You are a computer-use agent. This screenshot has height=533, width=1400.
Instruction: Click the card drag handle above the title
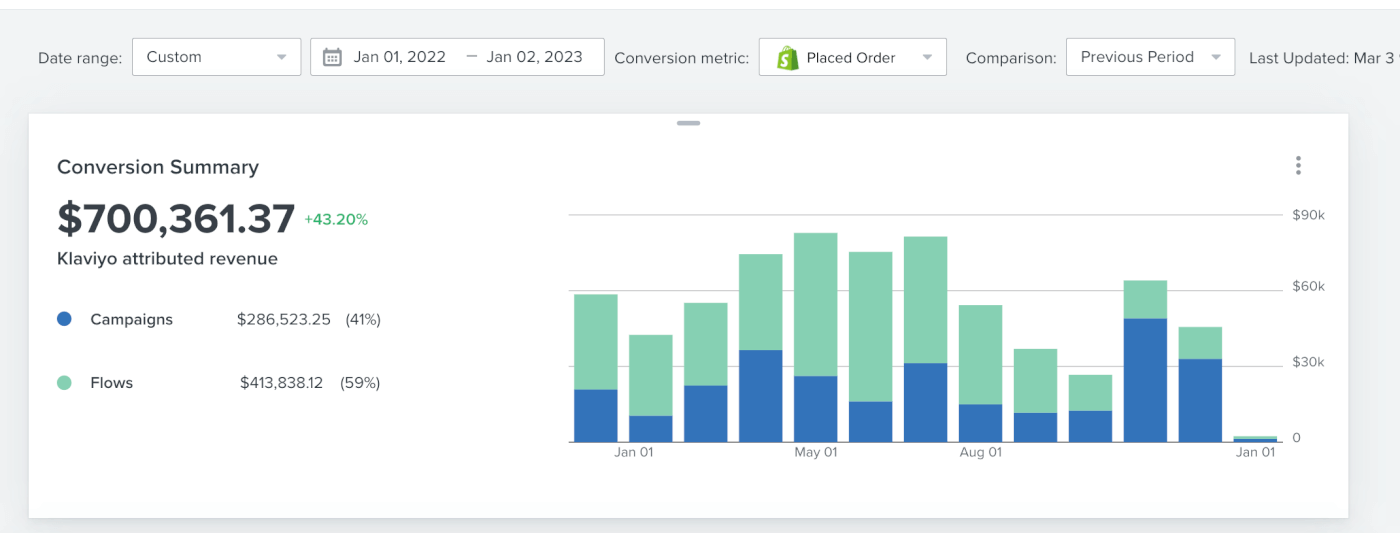[688, 123]
